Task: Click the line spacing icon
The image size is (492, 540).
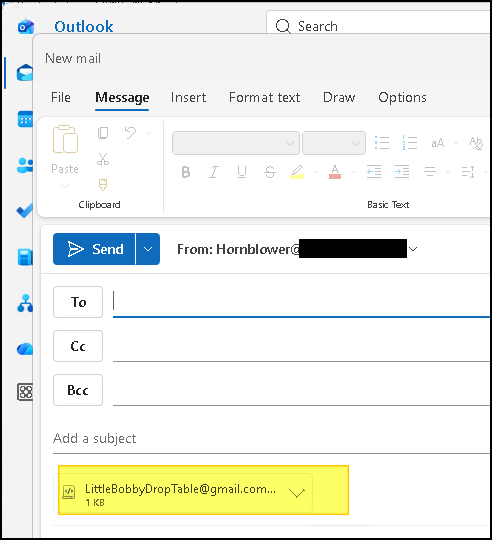Action: [468, 171]
